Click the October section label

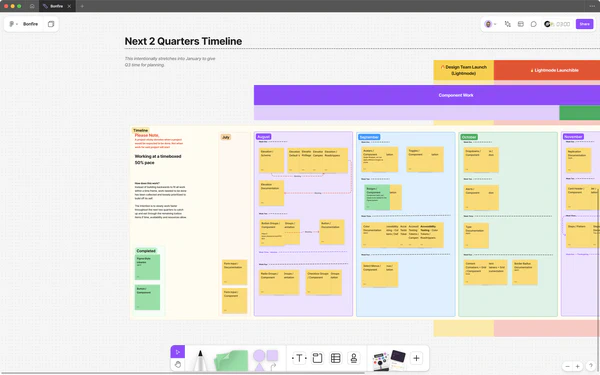coord(469,137)
